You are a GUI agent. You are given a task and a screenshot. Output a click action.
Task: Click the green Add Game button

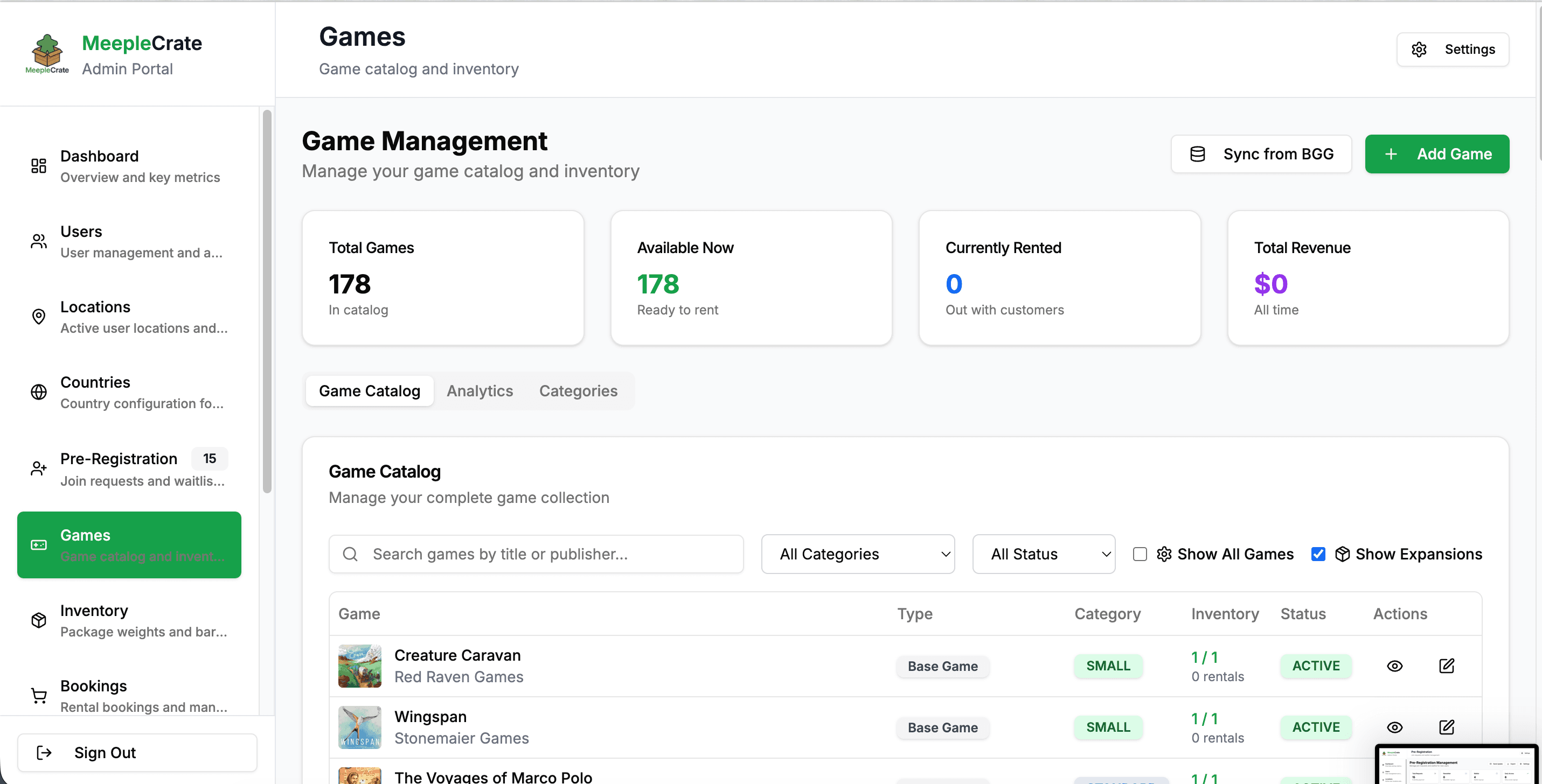(x=1437, y=155)
